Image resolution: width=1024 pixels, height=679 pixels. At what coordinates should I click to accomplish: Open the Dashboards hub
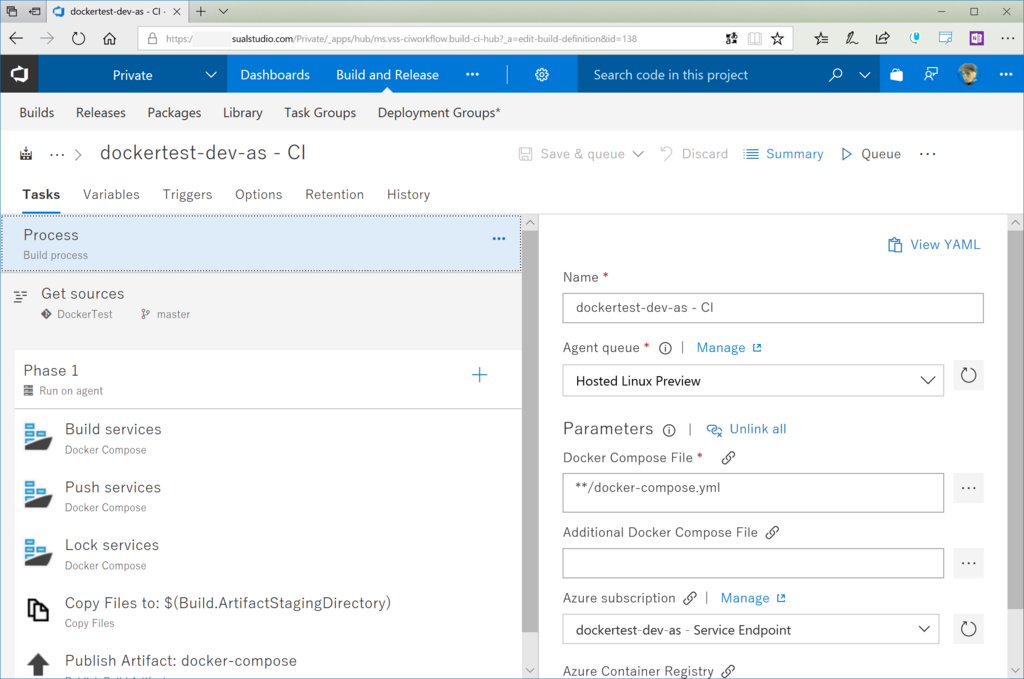click(275, 75)
